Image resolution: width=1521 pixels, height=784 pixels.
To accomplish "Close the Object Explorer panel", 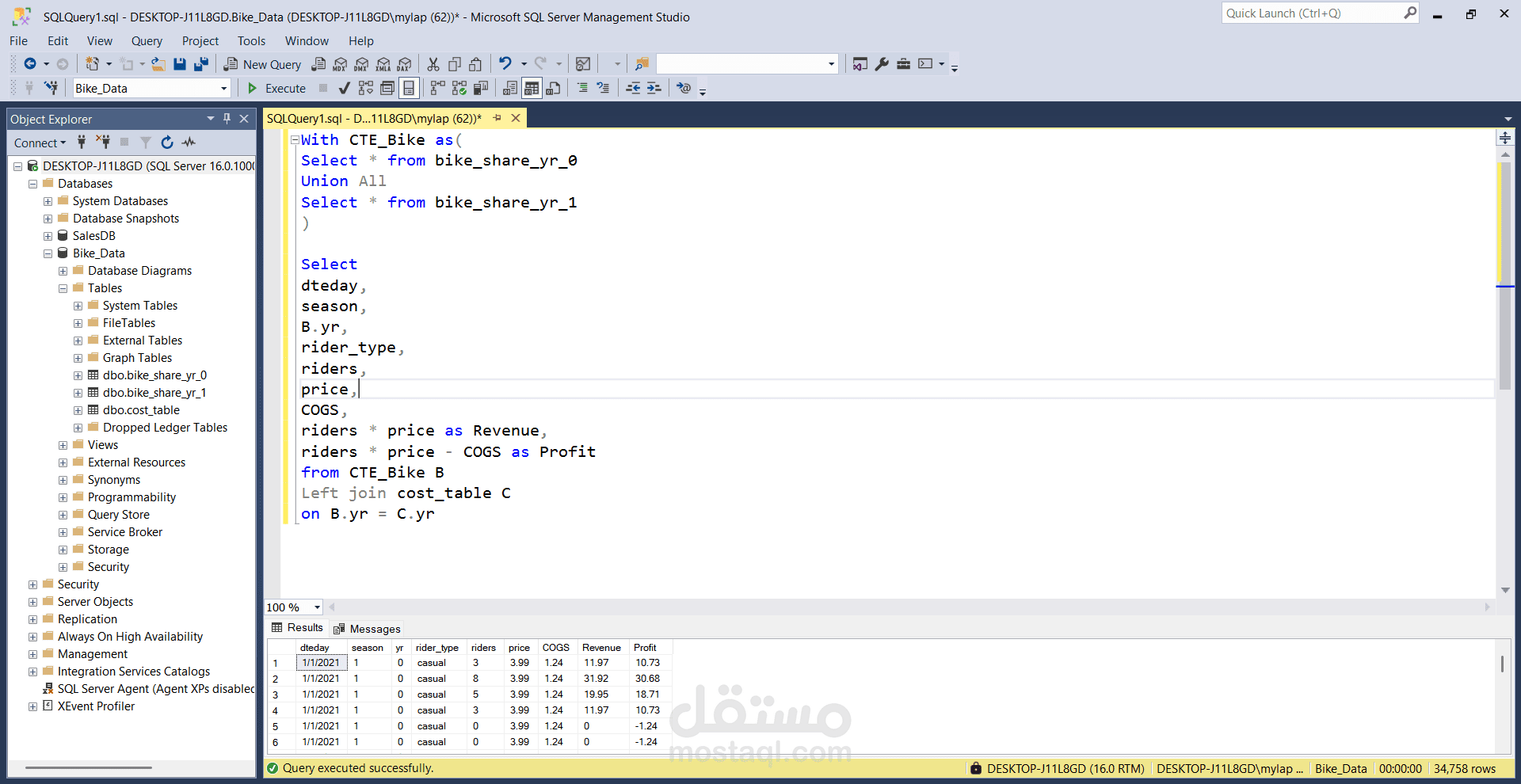I will (244, 119).
